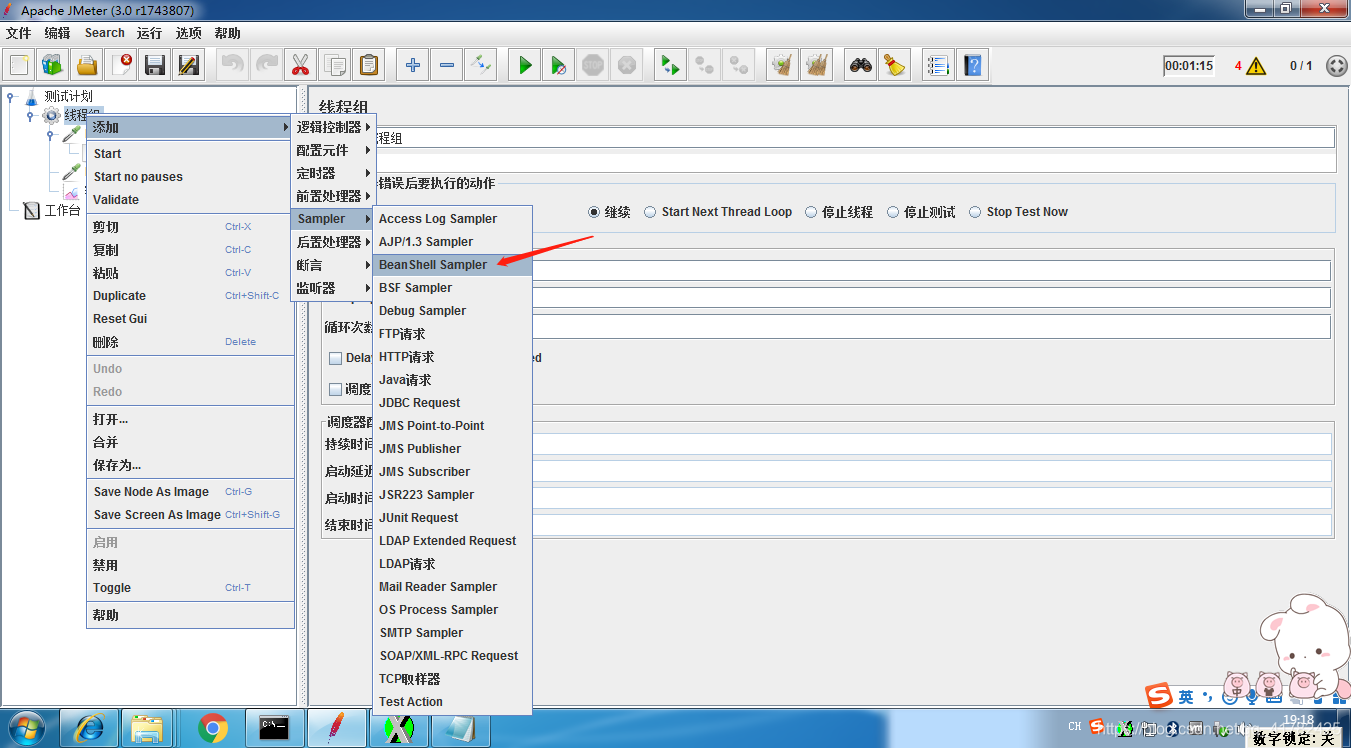Open Function Helper dialog icon
1351x748 pixels.
938,66
